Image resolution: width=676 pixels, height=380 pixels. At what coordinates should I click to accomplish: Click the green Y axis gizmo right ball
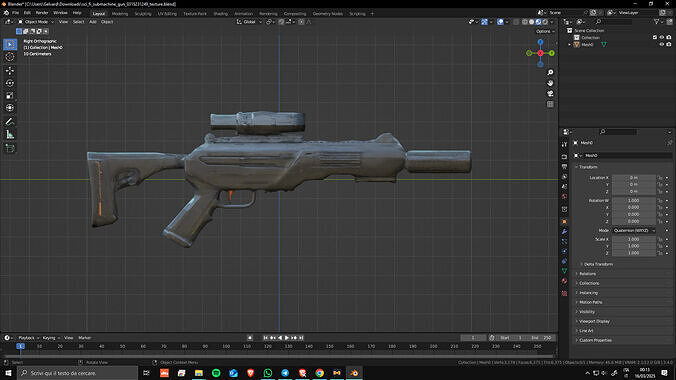click(x=552, y=53)
